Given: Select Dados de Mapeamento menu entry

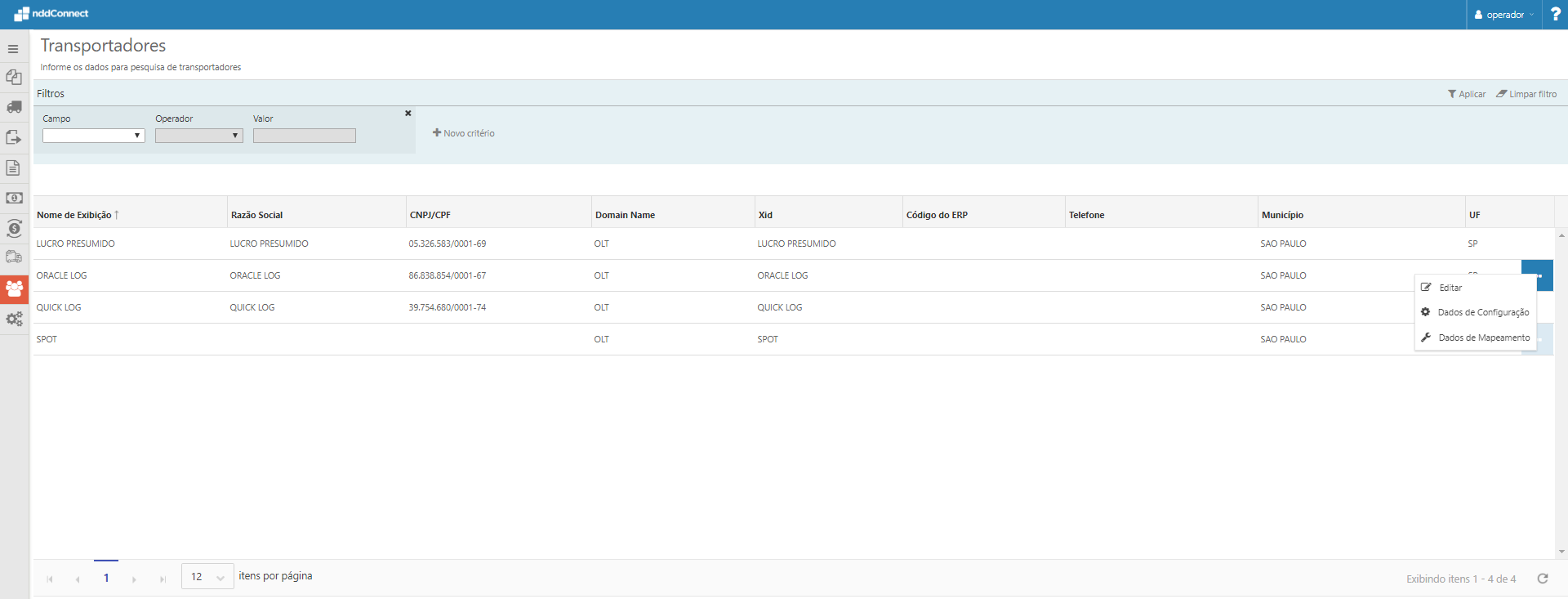Looking at the screenshot, I should [x=1483, y=337].
